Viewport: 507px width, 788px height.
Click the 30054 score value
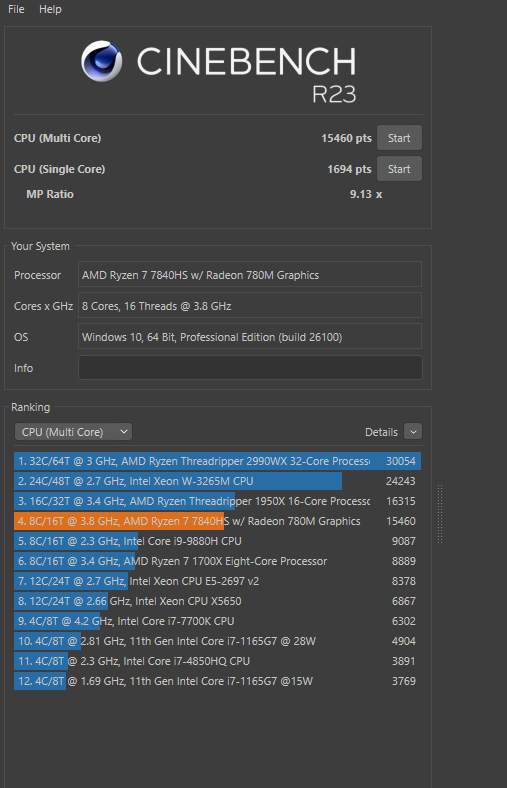click(x=400, y=461)
